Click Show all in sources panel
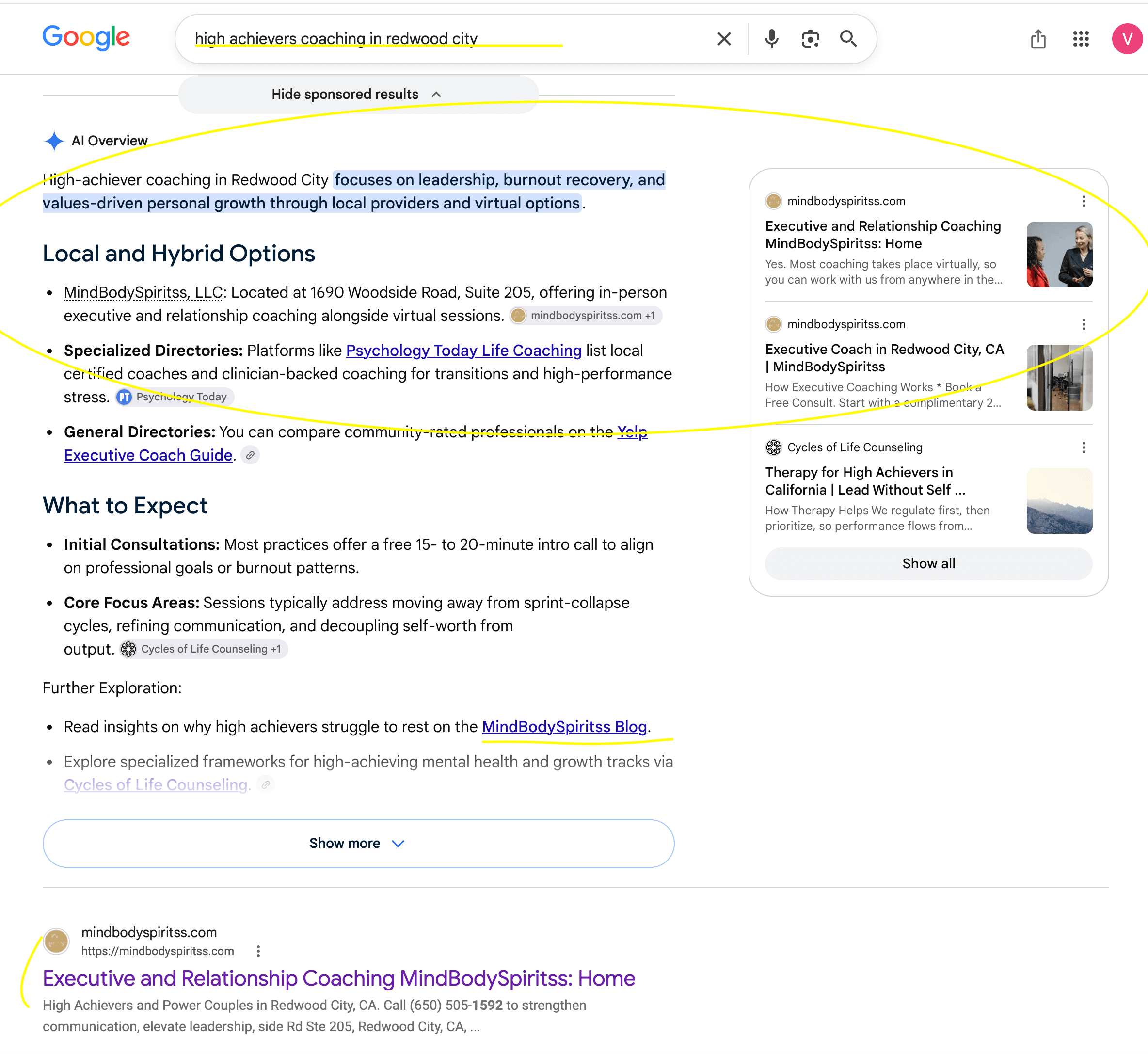The width and height of the screenshot is (1148, 1054). click(928, 563)
